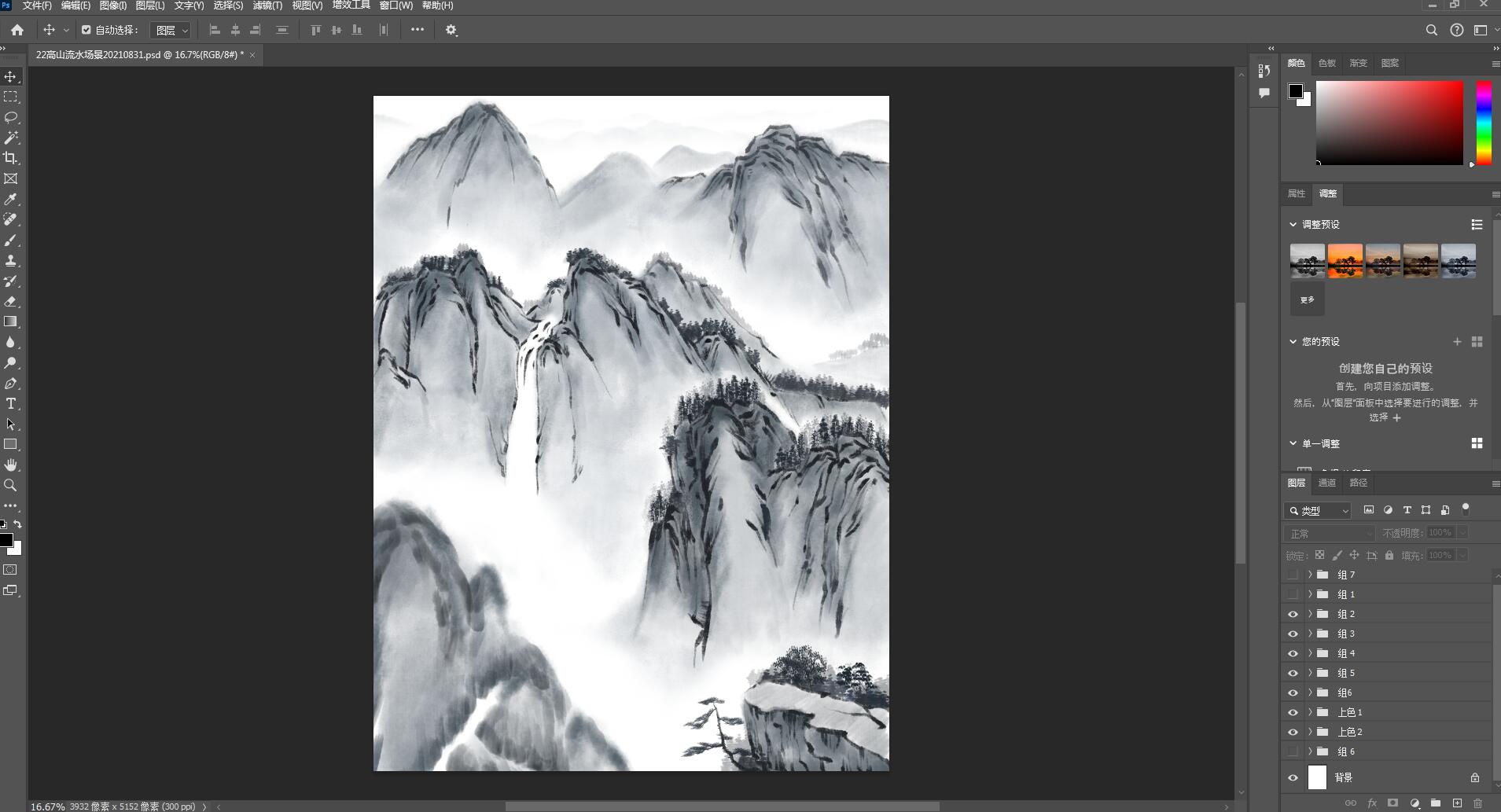Image resolution: width=1501 pixels, height=812 pixels.
Task: Select the History Brush tool
Action: (10, 281)
